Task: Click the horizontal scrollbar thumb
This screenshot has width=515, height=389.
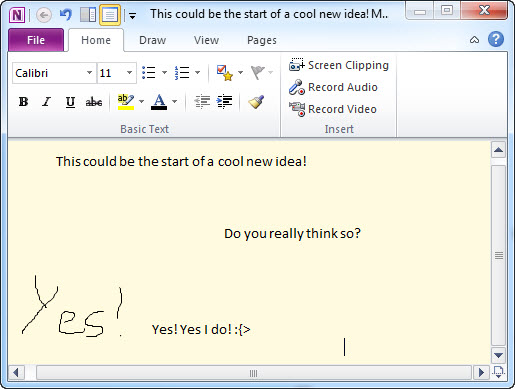Action: 253,373
